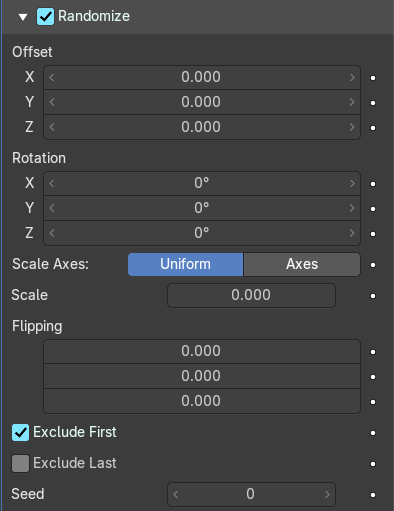
Task: Decrease the Seed value arrow
Action: pos(176,494)
